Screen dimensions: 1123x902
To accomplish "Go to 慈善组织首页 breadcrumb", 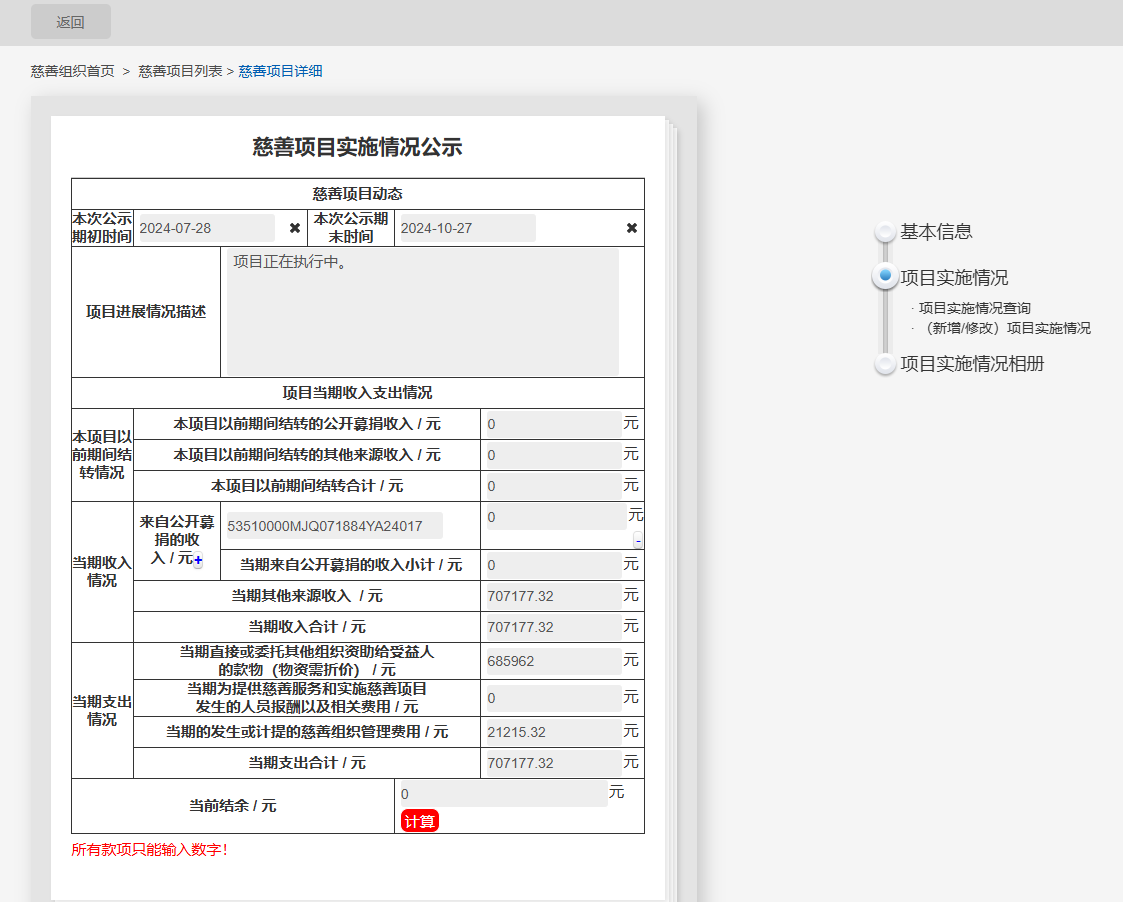I will click(73, 71).
